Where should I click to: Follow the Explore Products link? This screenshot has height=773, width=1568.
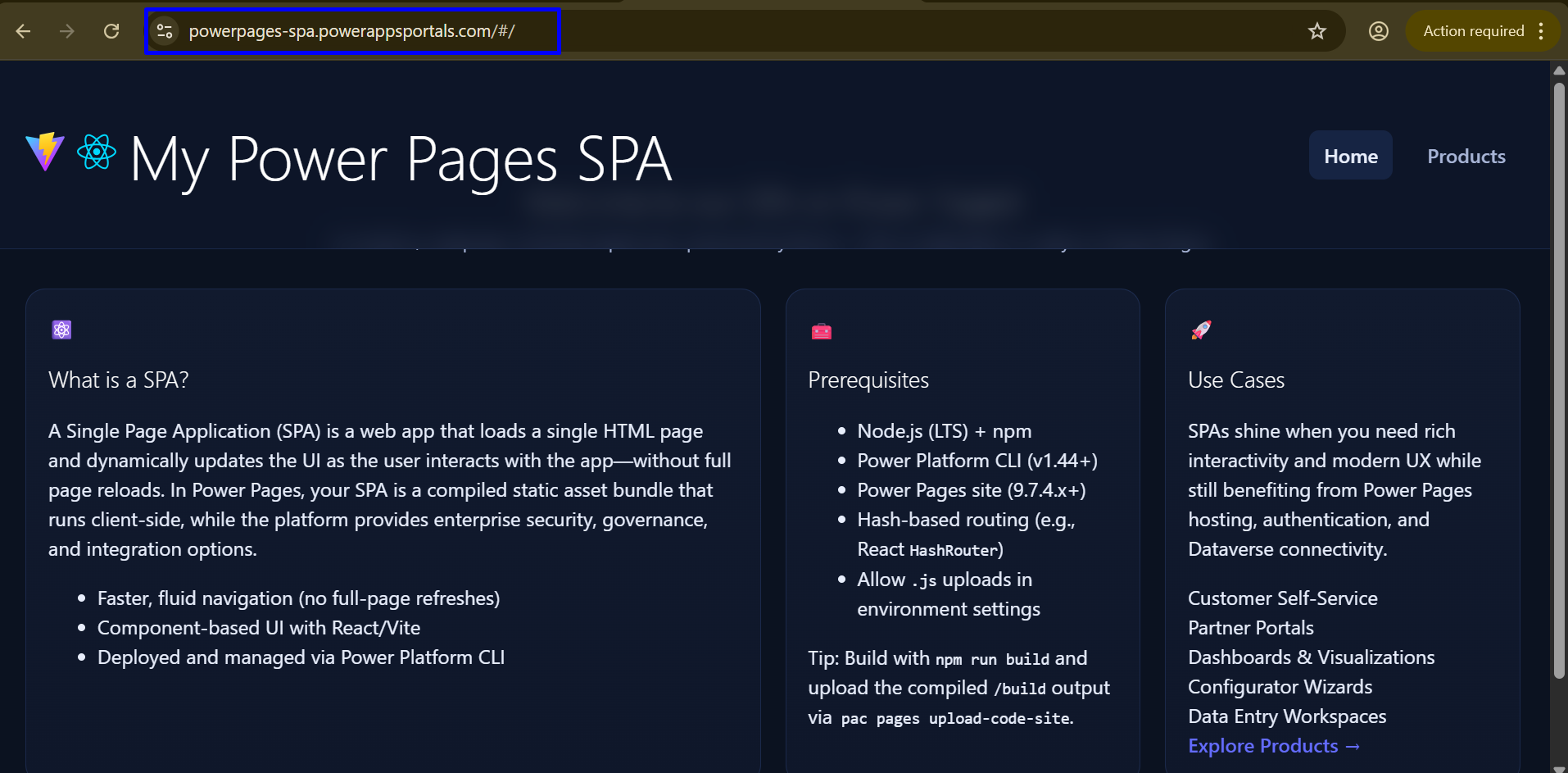tap(1273, 746)
